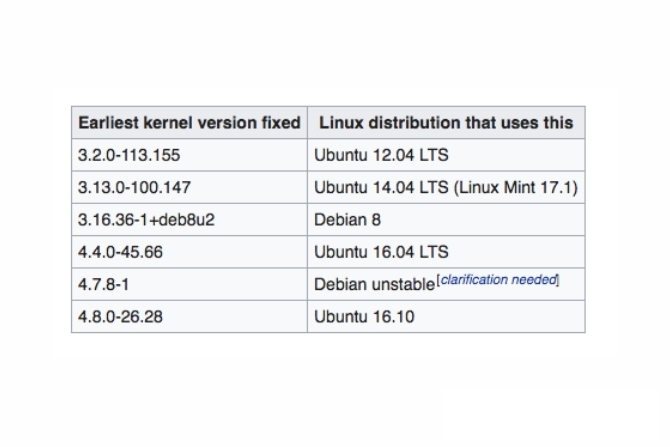670x447 pixels.
Task: Select the 3.2.0-113.155 cell
Action: tap(189, 155)
